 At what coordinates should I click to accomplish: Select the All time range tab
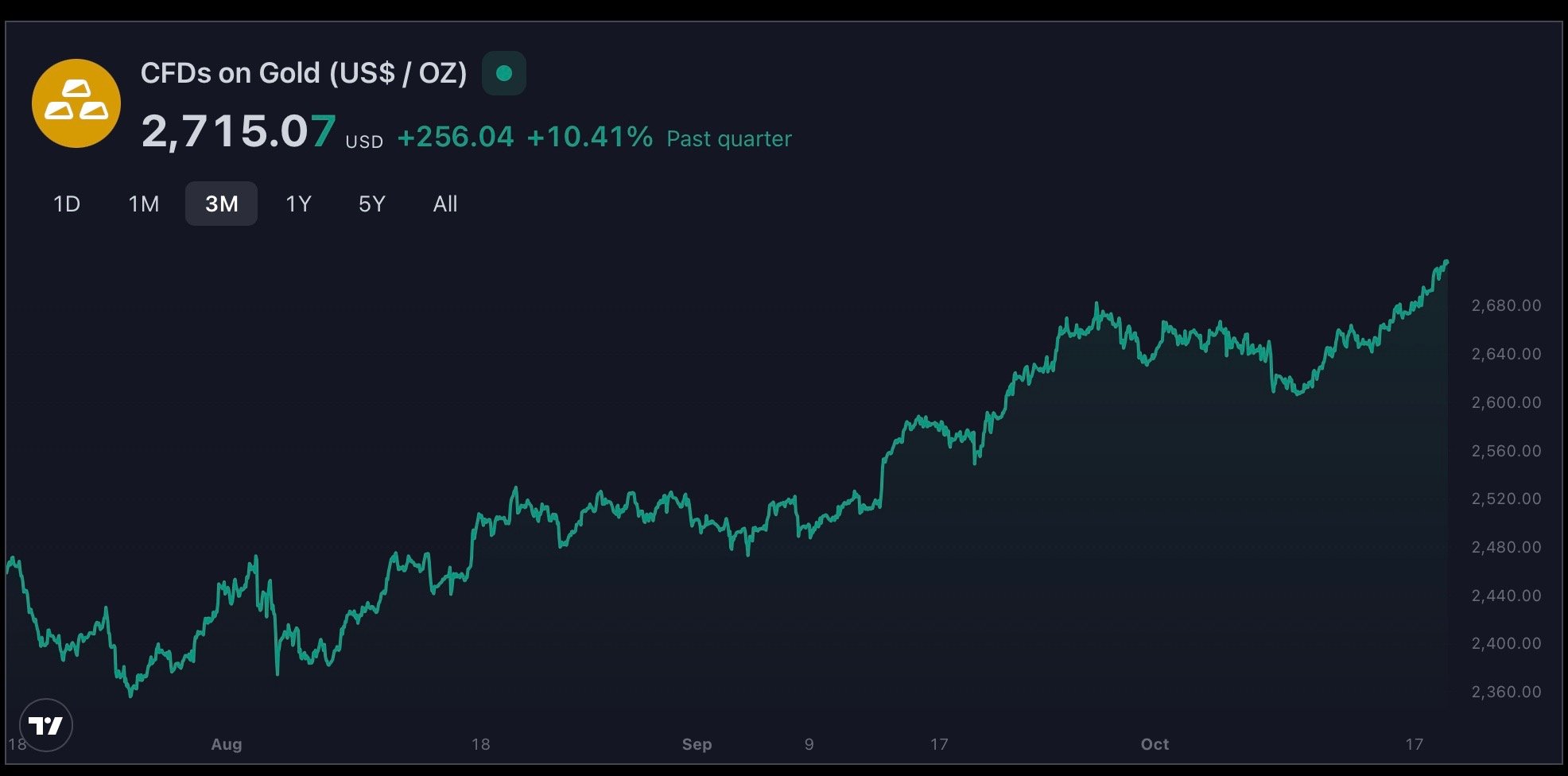(x=445, y=204)
